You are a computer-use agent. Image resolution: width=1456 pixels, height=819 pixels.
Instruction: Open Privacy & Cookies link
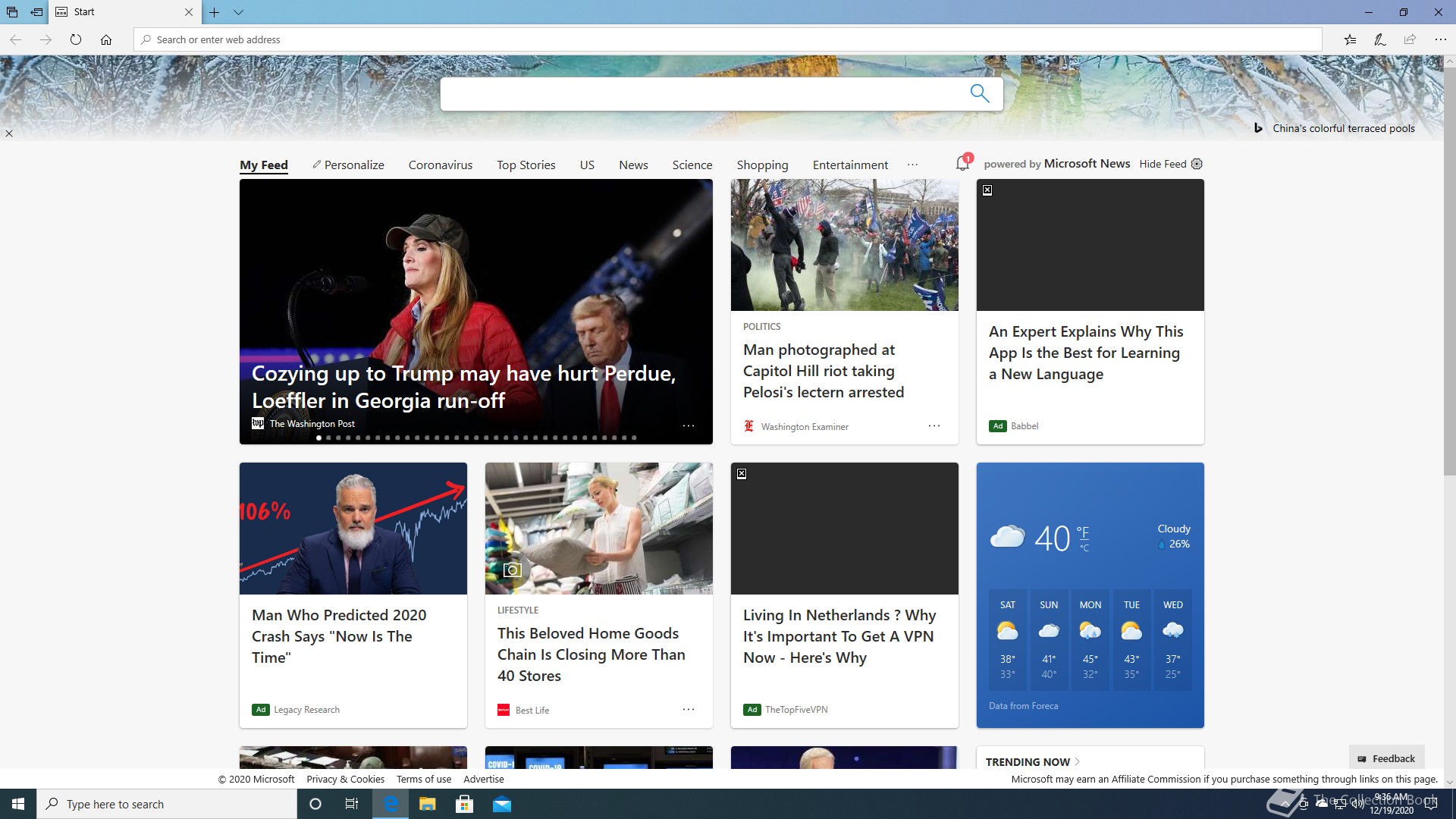point(345,779)
